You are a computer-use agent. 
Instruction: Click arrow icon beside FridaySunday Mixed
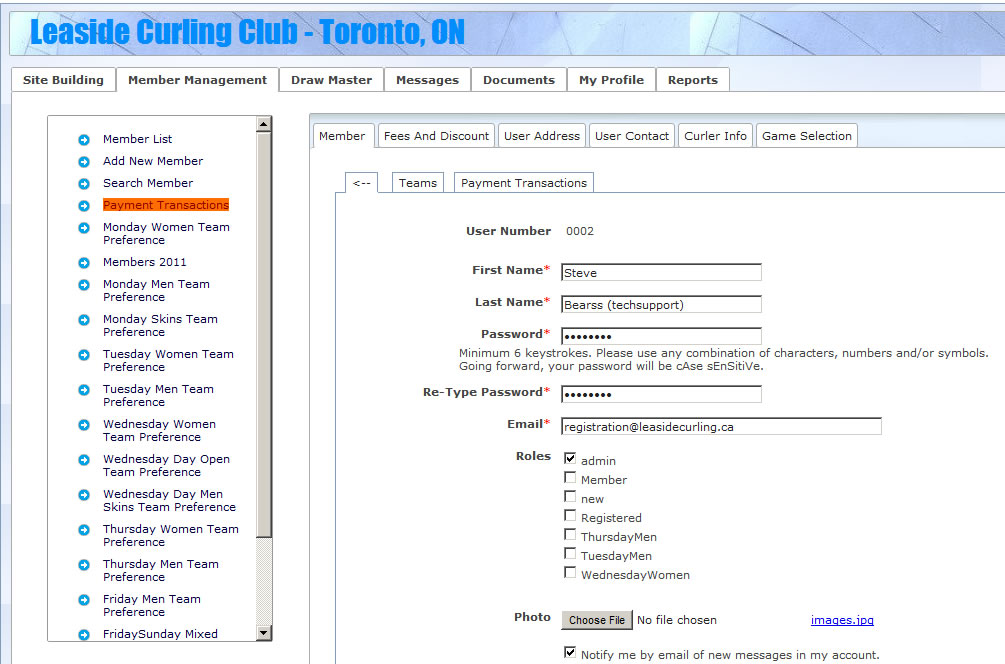pos(84,635)
